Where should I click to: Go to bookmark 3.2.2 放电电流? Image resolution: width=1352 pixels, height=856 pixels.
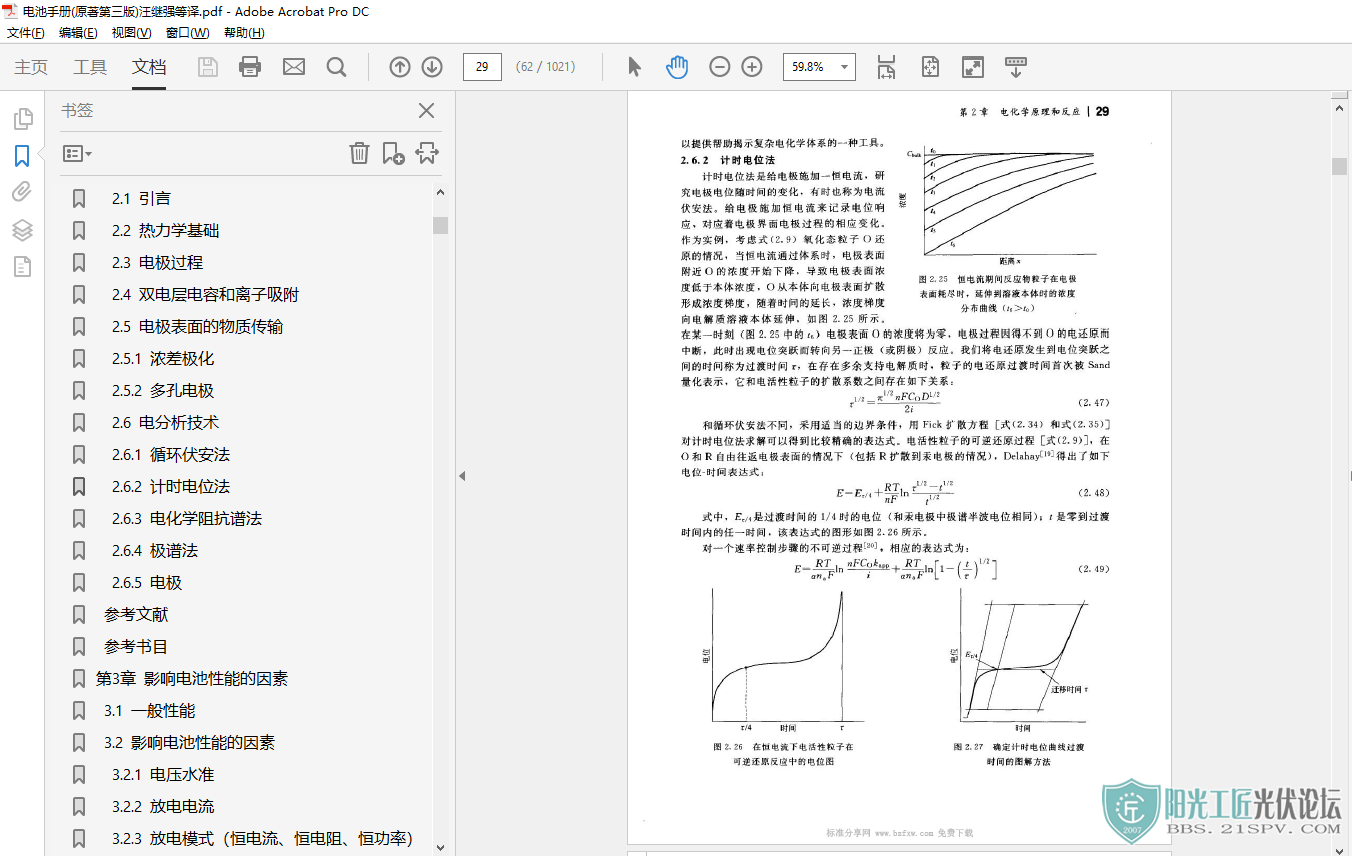[x=163, y=807]
